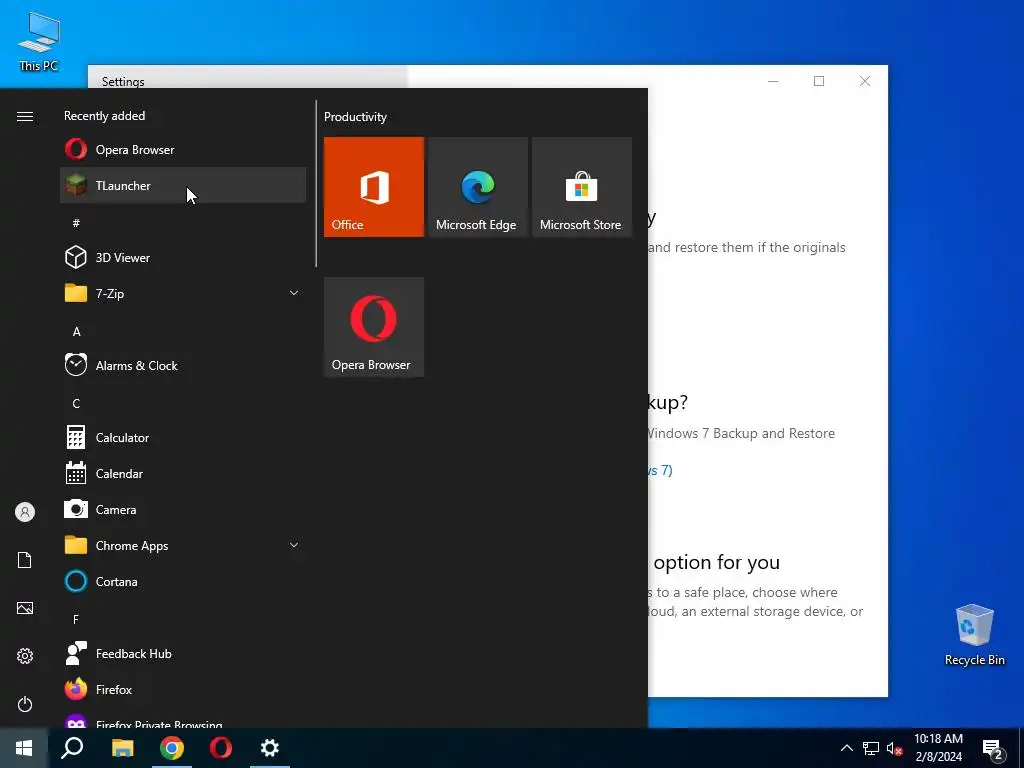Expand the Chrome Apps folder chevron
The image size is (1024, 768).
(x=294, y=545)
